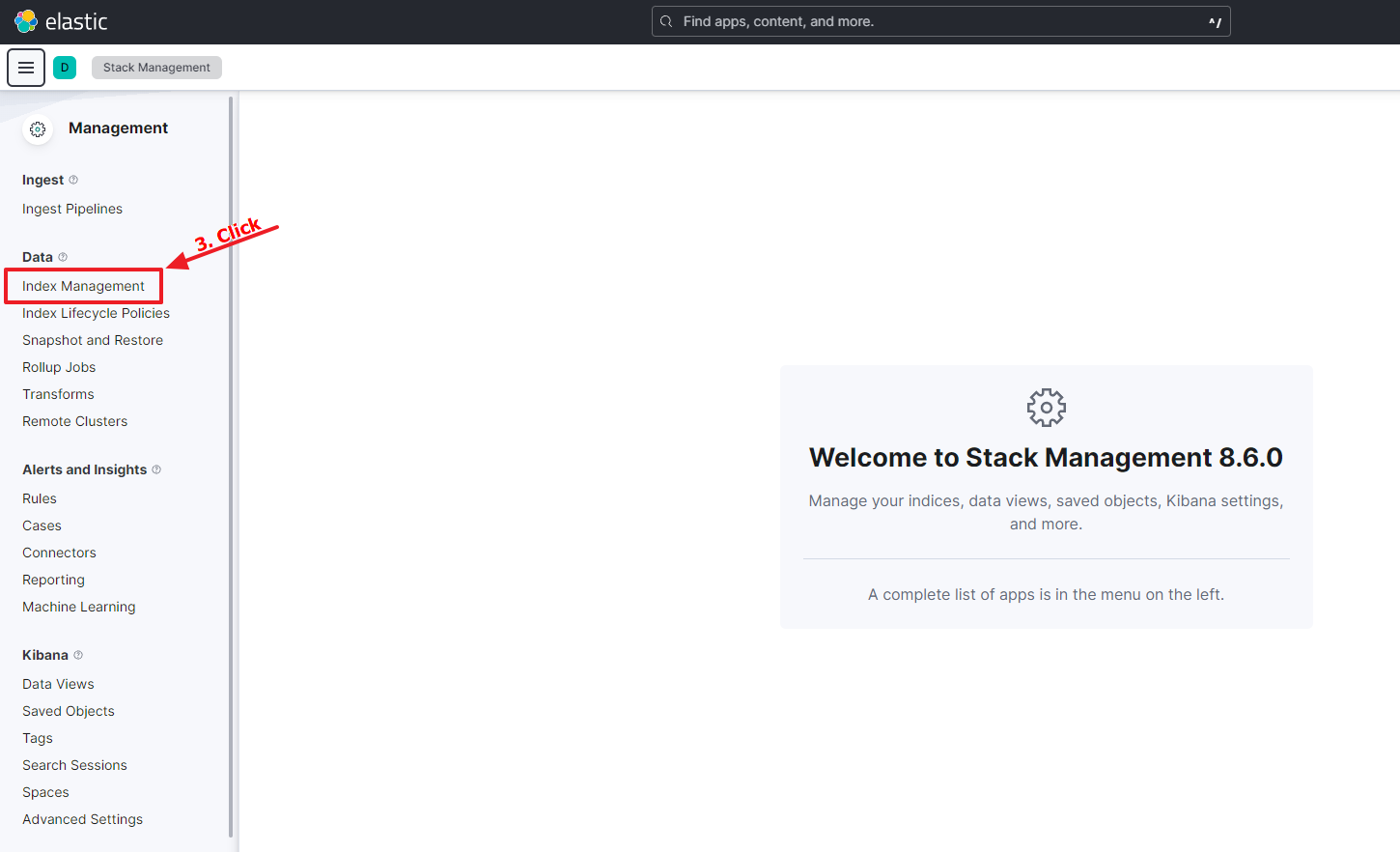Focus the Find apps search field
This screenshot has height=852, width=1400.
pyautogui.click(x=941, y=21)
